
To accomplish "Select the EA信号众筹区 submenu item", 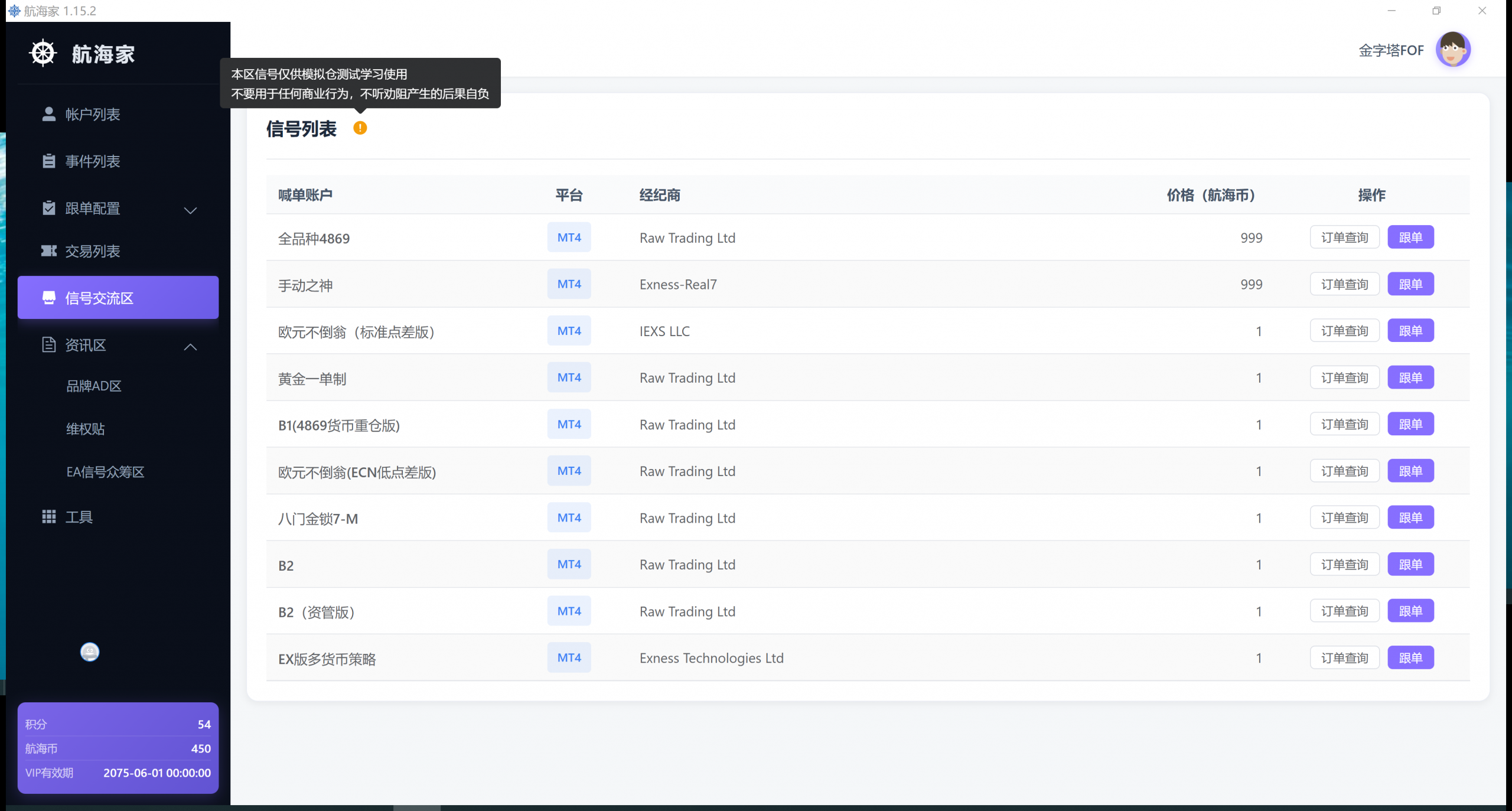I will point(105,472).
